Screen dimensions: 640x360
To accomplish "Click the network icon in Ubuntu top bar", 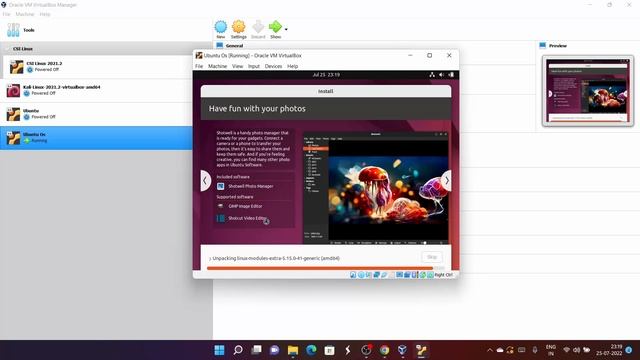I will click(x=432, y=75).
